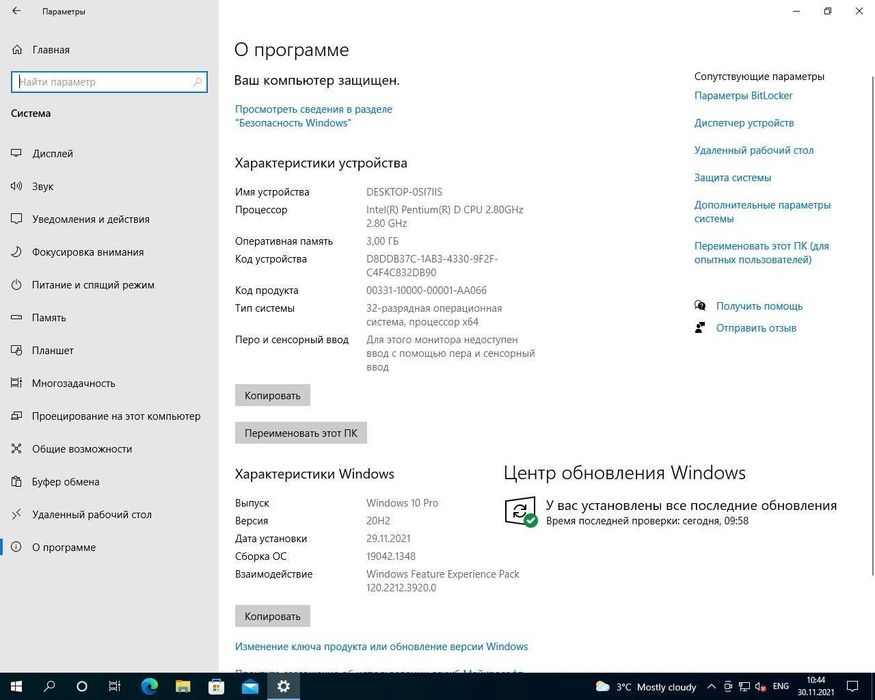Open Параметры BitLocker link
This screenshot has height=700, width=875.
743,95
